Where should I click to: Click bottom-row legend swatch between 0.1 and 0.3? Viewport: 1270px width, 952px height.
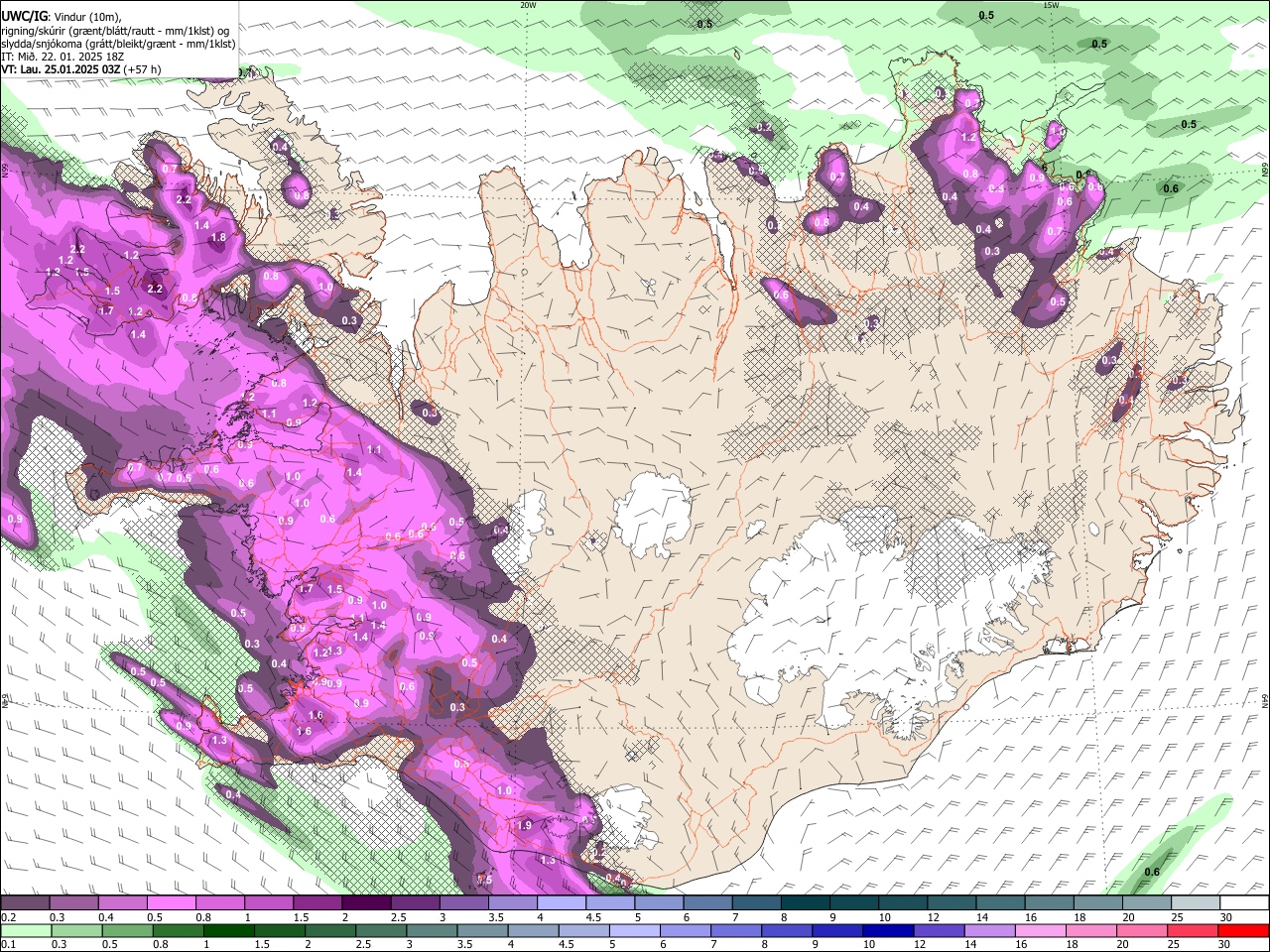tap(25, 930)
